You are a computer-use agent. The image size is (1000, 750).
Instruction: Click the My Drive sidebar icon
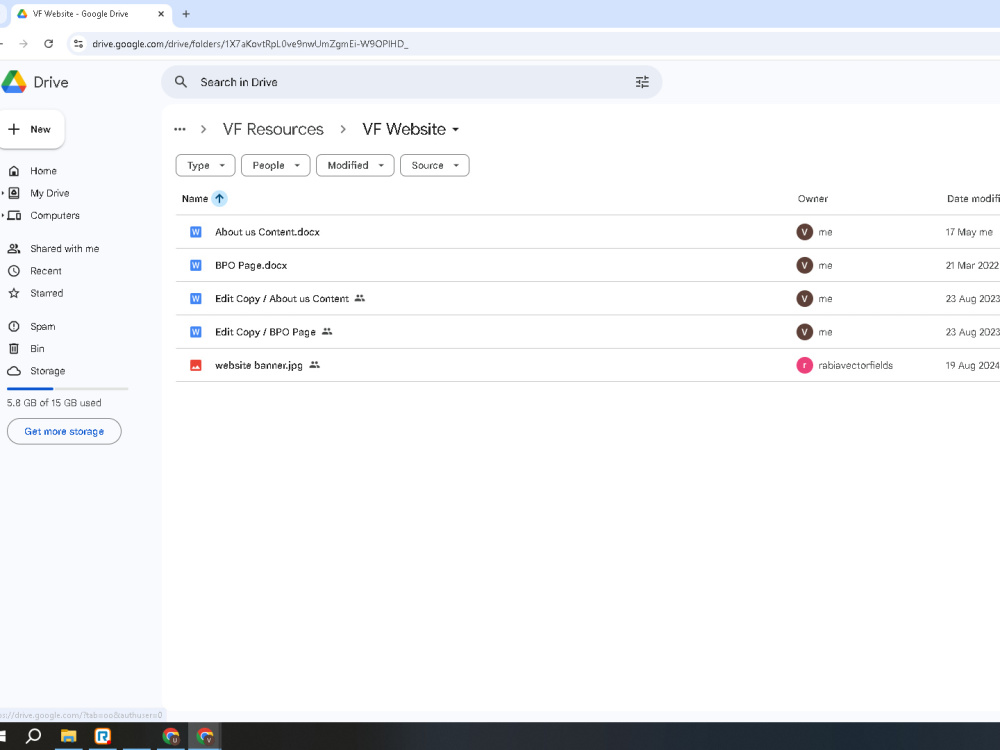(x=14, y=193)
